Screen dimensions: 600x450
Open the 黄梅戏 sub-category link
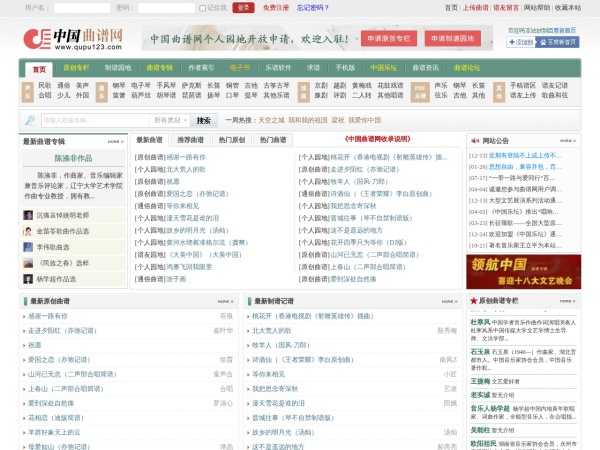(x=362, y=85)
